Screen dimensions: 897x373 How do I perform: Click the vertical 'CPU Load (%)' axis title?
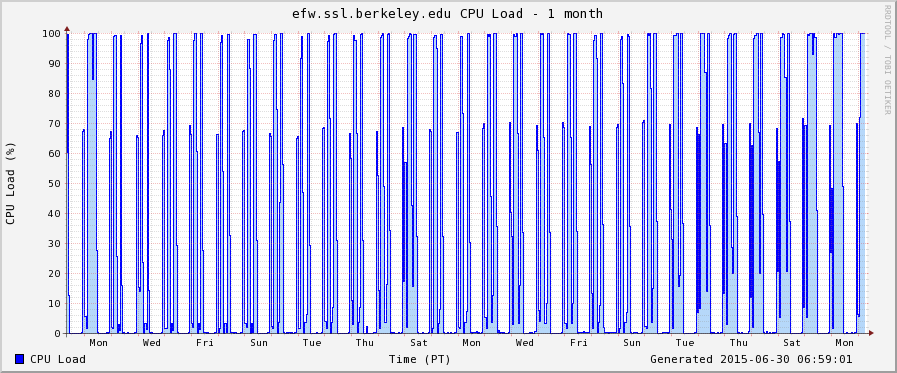tap(11, 183)
